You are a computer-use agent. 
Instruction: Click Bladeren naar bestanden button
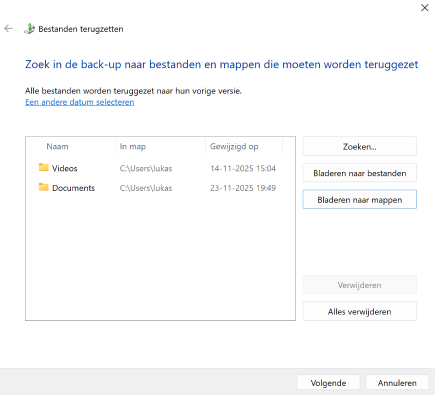tap(359, 173)
